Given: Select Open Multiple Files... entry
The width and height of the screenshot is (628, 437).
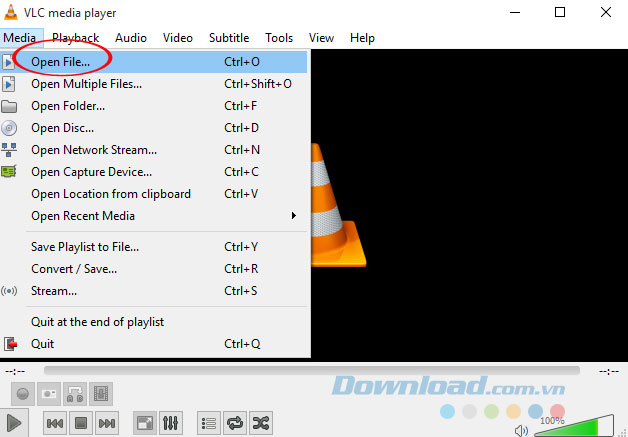Looking at the screenshot, I should tap(153, 84).
